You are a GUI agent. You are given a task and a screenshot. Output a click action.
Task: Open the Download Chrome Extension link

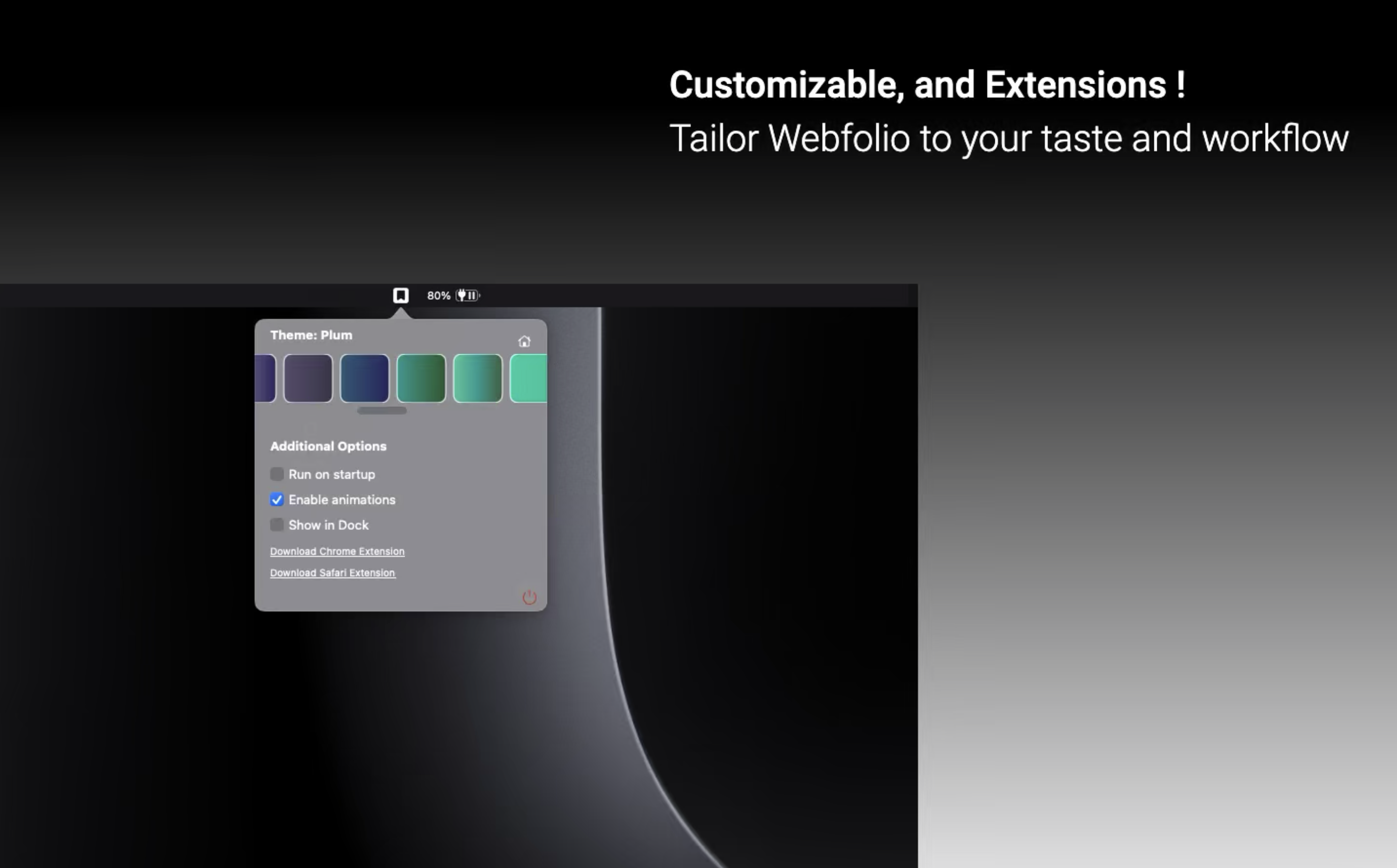pos(337,551)
